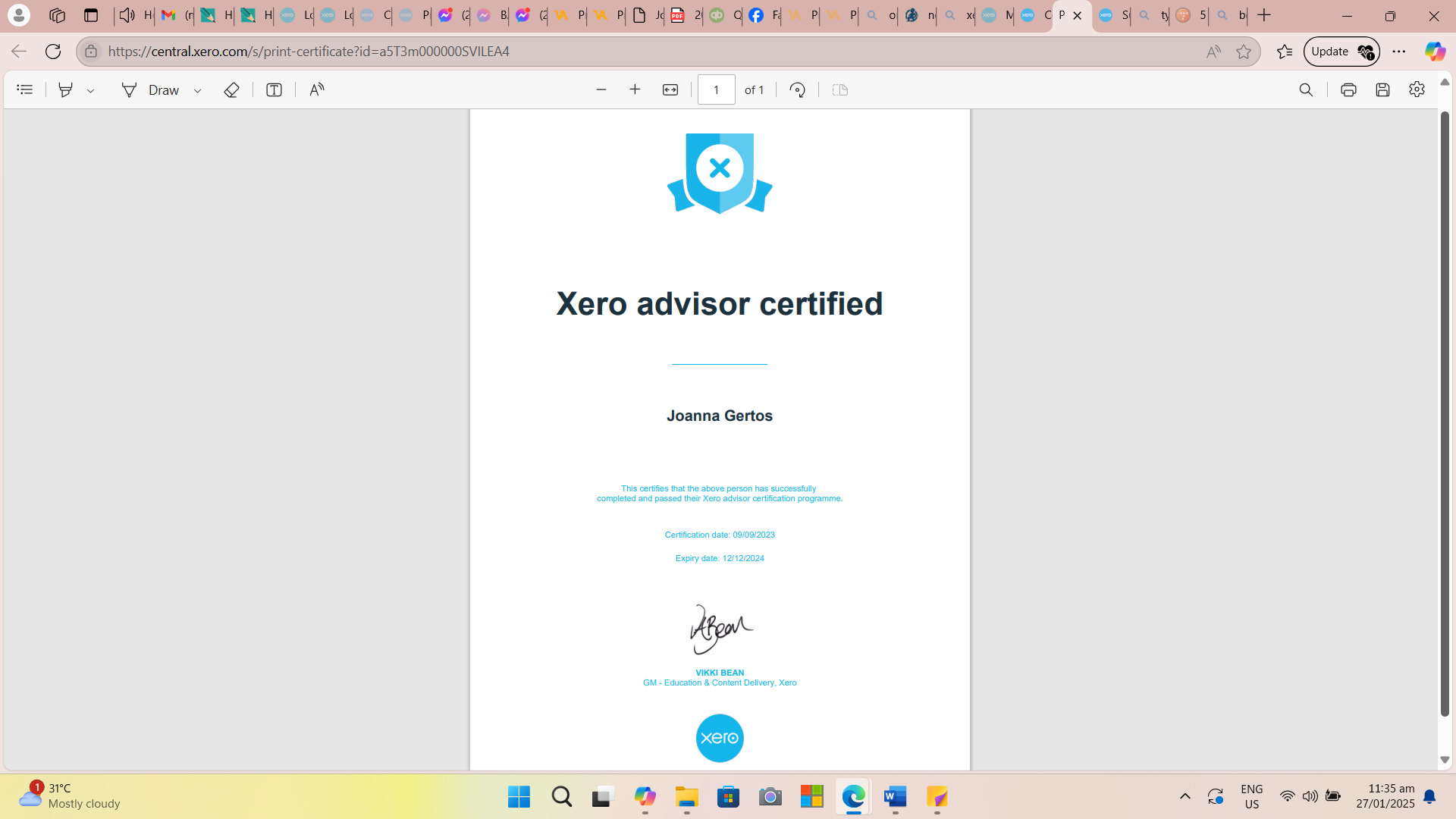Start Read aloud for the PDF

click(316, 89)
